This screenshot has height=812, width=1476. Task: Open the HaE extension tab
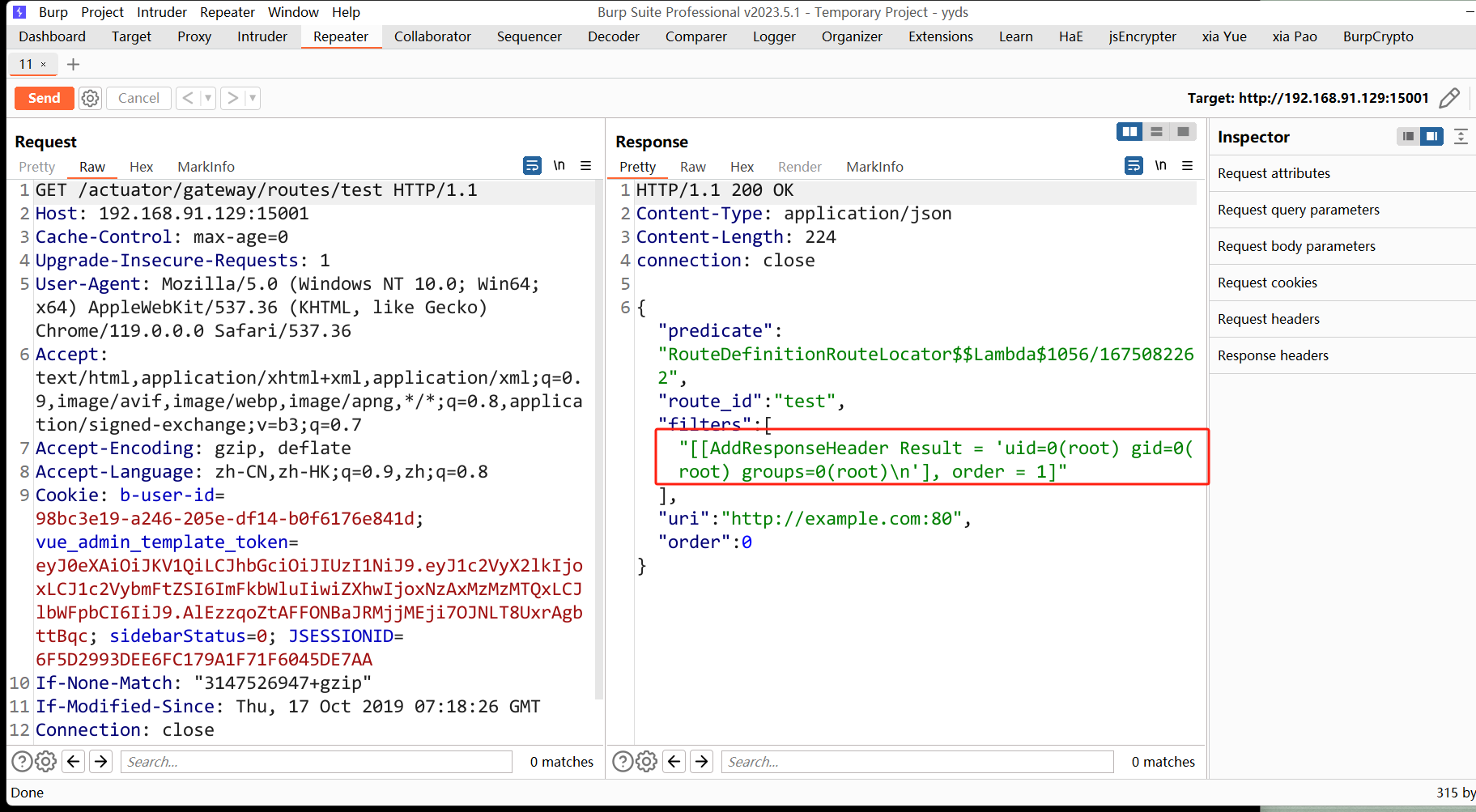(x=1071, y=36)
